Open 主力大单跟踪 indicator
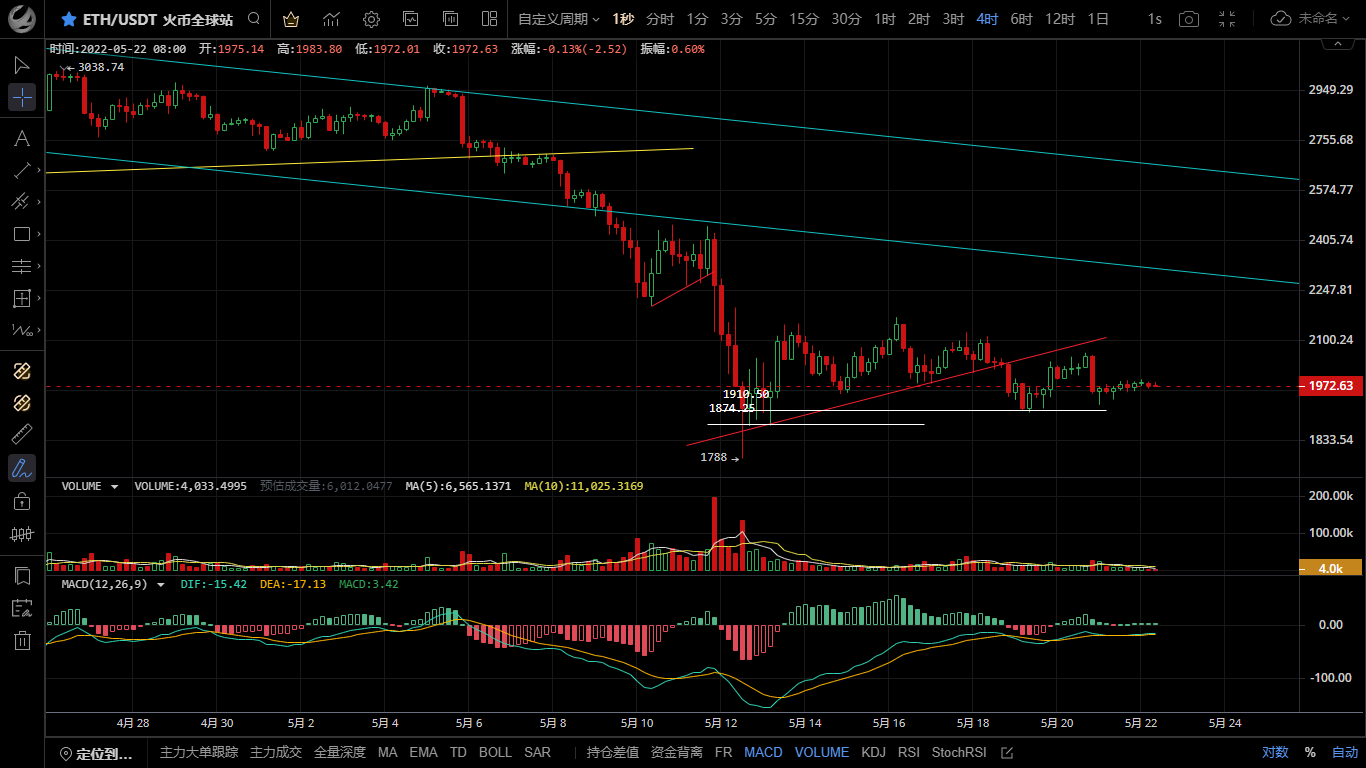Screen dimensions: 1366x768 click(199, 753)
